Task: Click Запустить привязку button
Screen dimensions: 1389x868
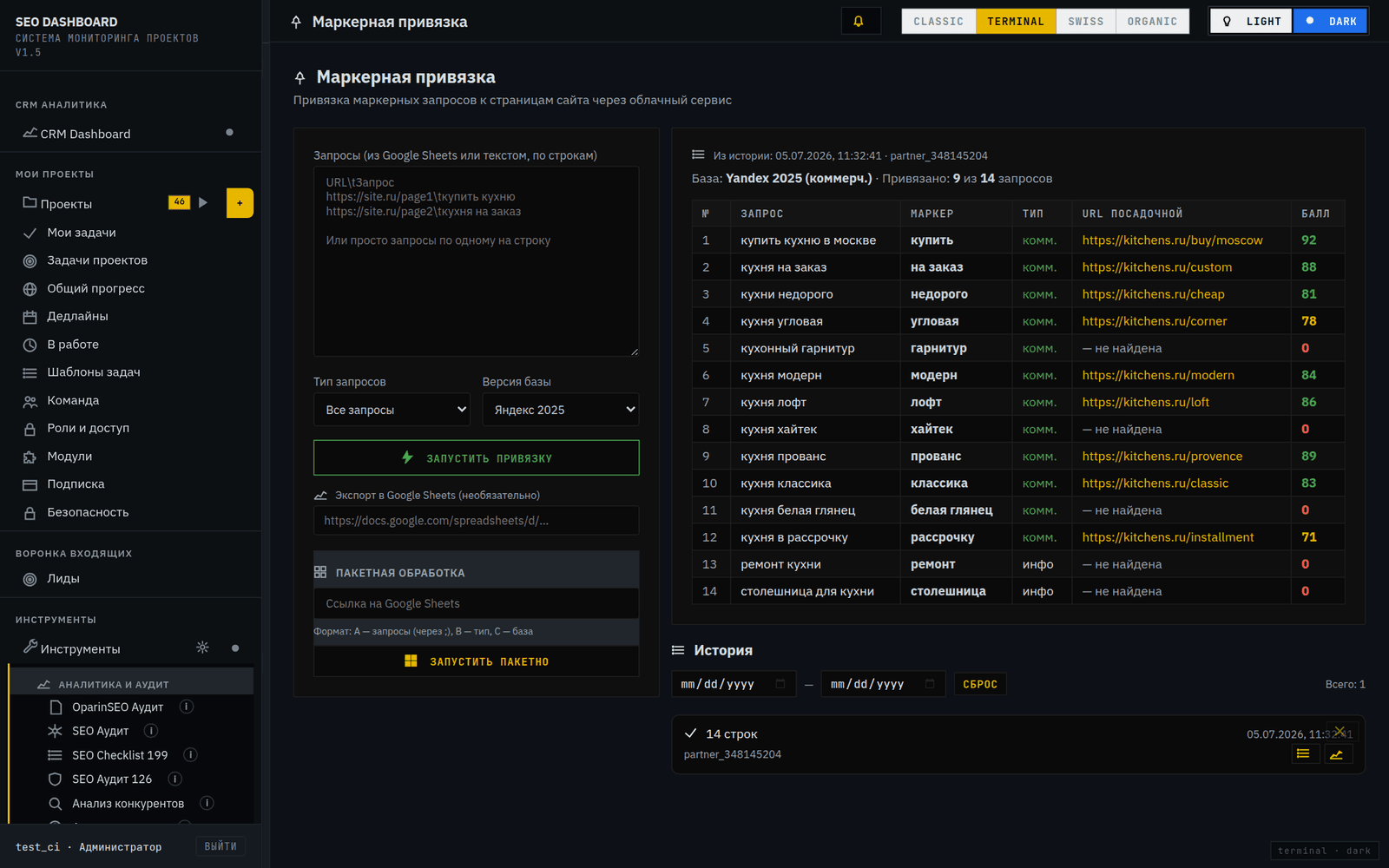Action: (477, 457)
